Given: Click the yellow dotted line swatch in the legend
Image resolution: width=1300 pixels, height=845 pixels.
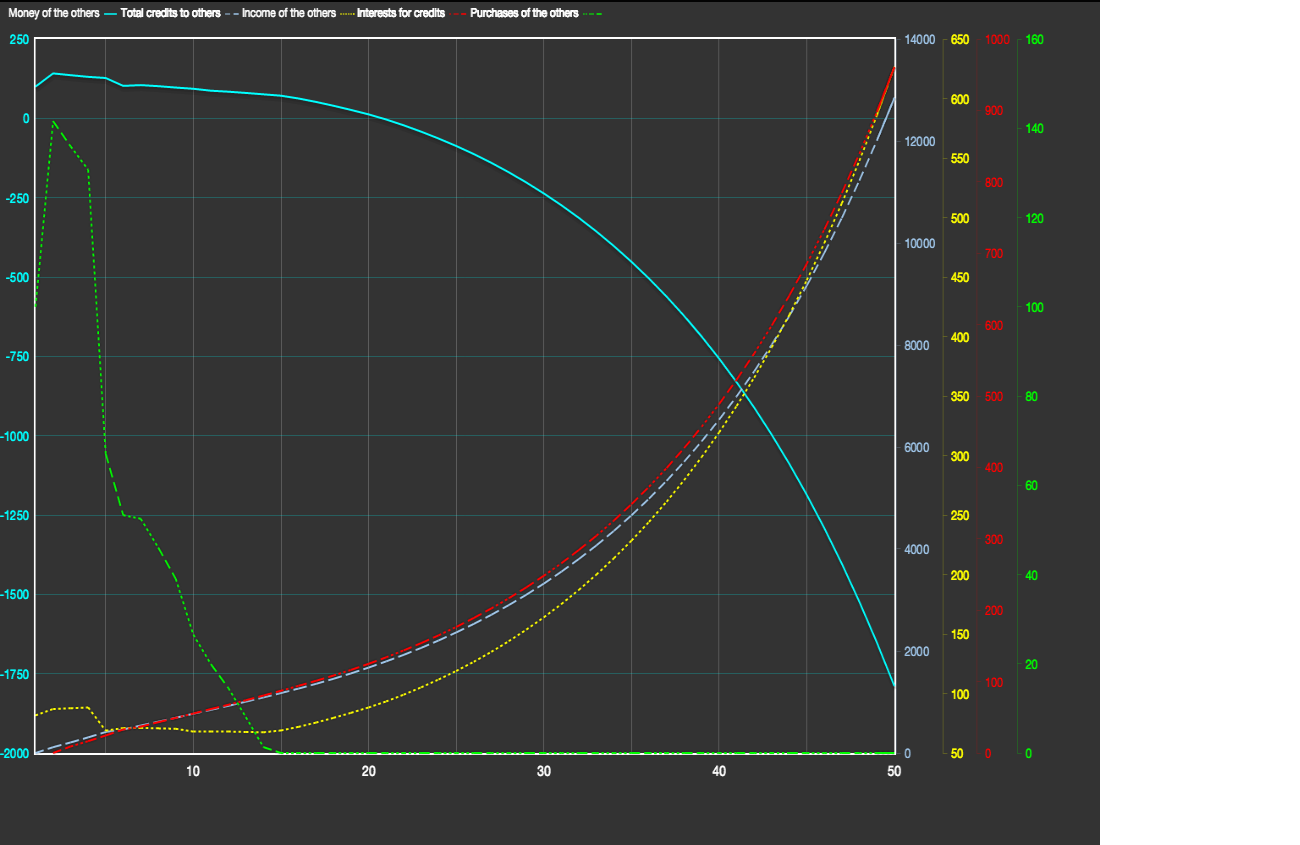Looking at the screenshot, I should (346, 14).
